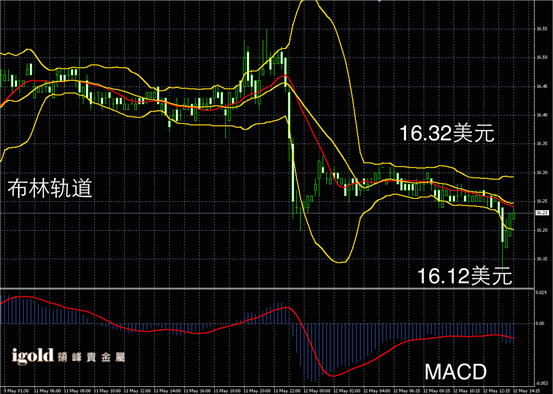Screen dimensions: 553x394
Task: Click the 11 May 12:00 time label
Action: point(134,391)
